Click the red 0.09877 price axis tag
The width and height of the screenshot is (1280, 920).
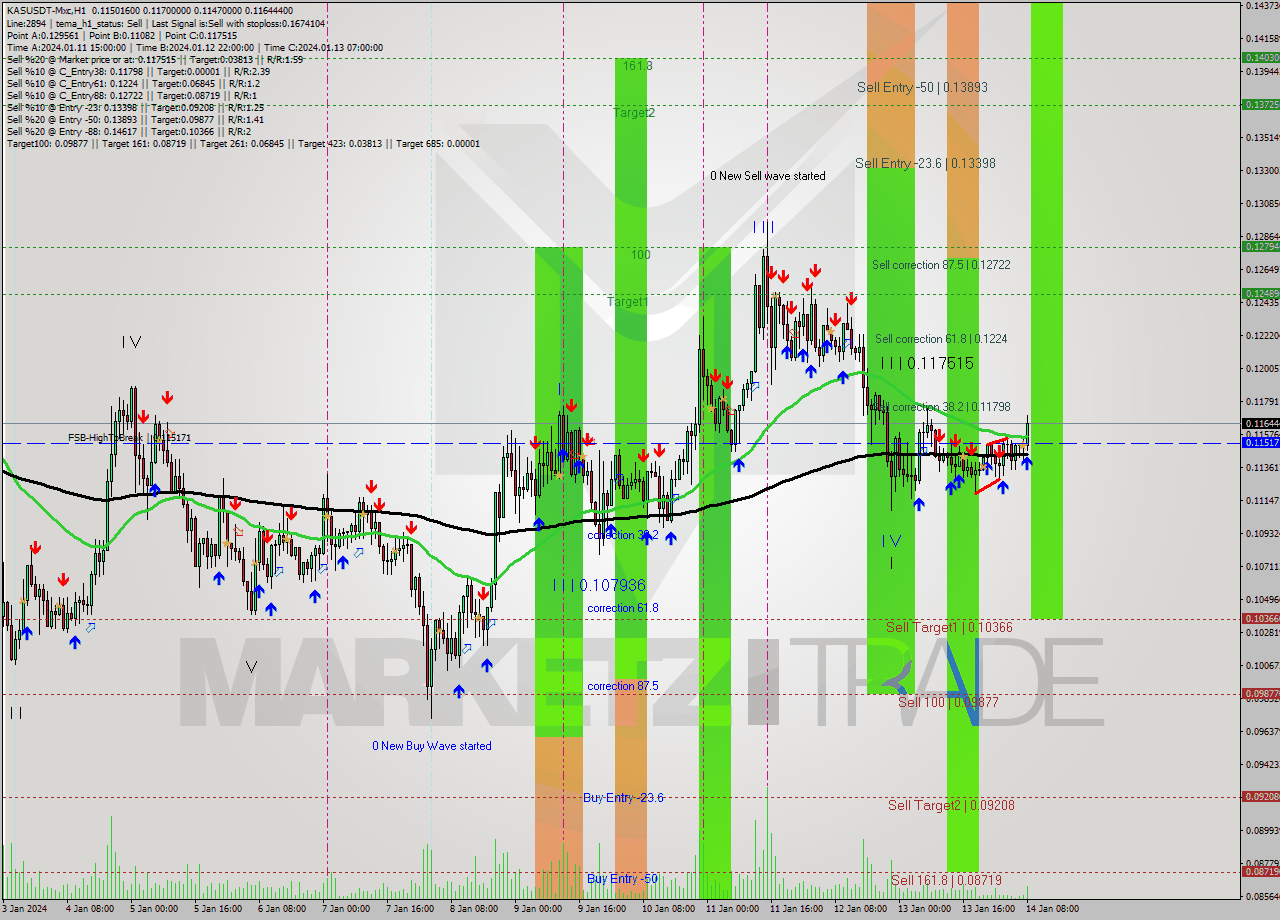click(x=1260, y=694)
